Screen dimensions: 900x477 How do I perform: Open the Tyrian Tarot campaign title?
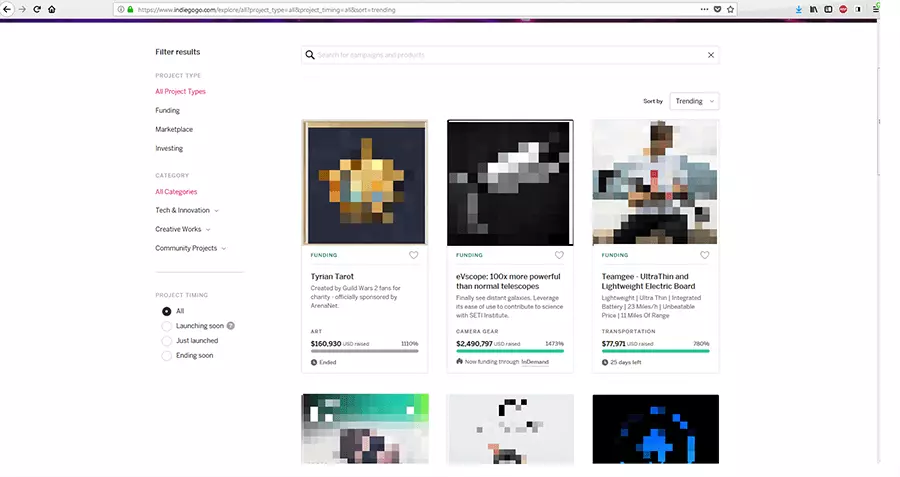[x=332, y=276]
